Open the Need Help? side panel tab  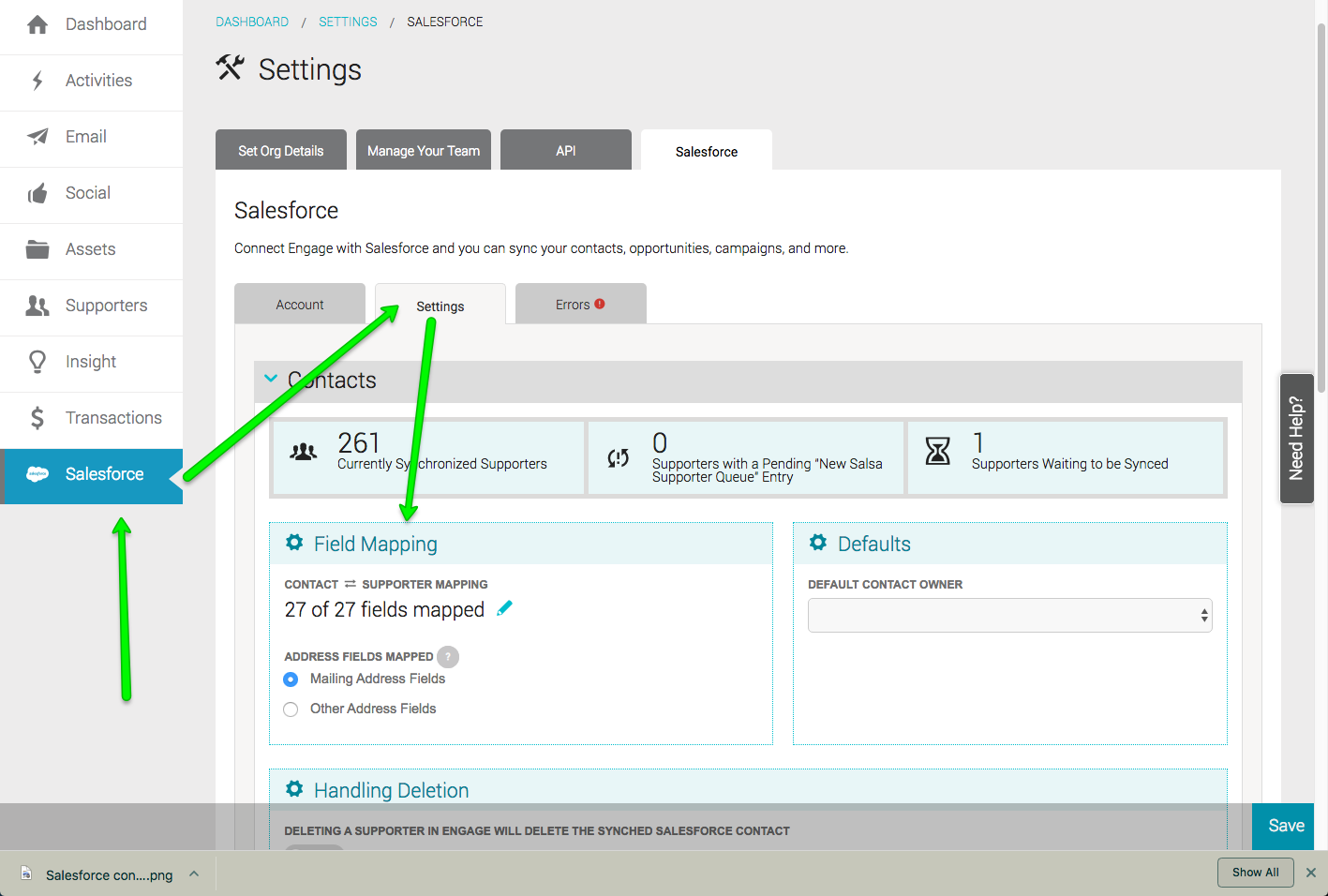click(x=1297, y=439)
